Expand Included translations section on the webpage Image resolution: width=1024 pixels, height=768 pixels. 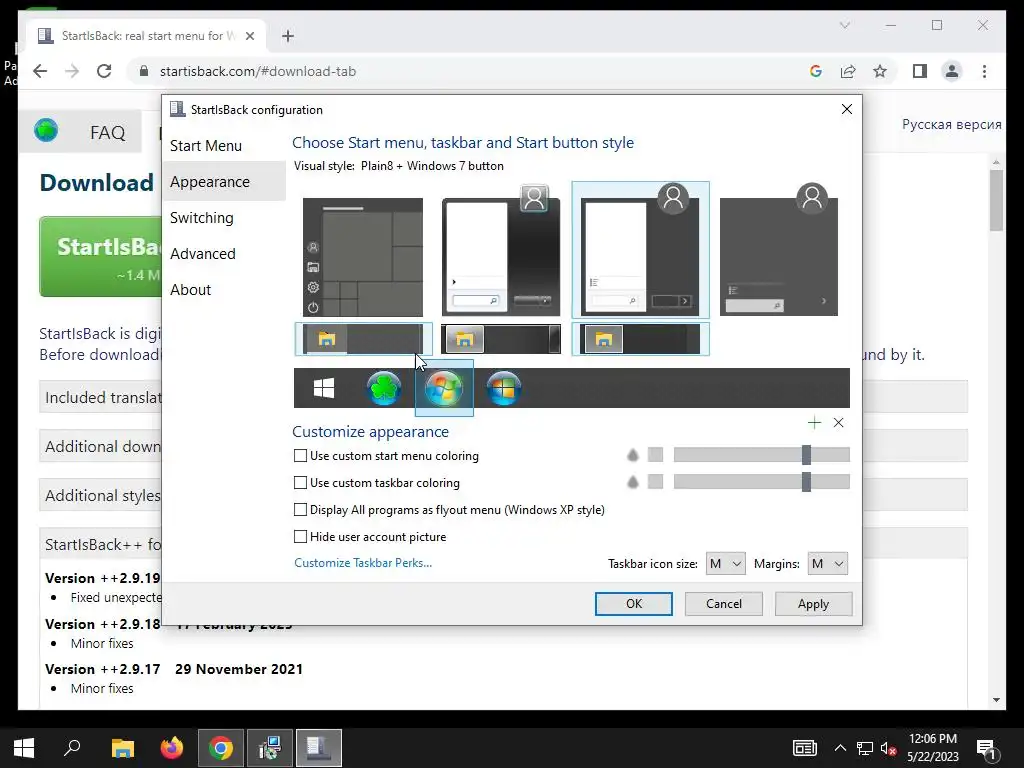tap(101, 397)
